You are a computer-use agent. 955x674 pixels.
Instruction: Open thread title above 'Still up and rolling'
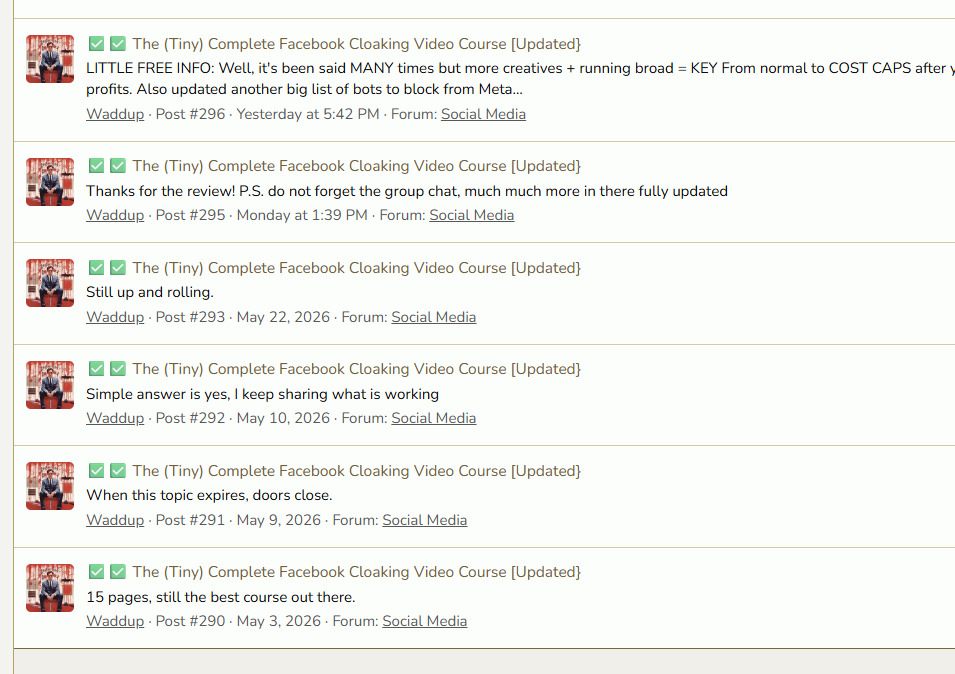[356, 268]
